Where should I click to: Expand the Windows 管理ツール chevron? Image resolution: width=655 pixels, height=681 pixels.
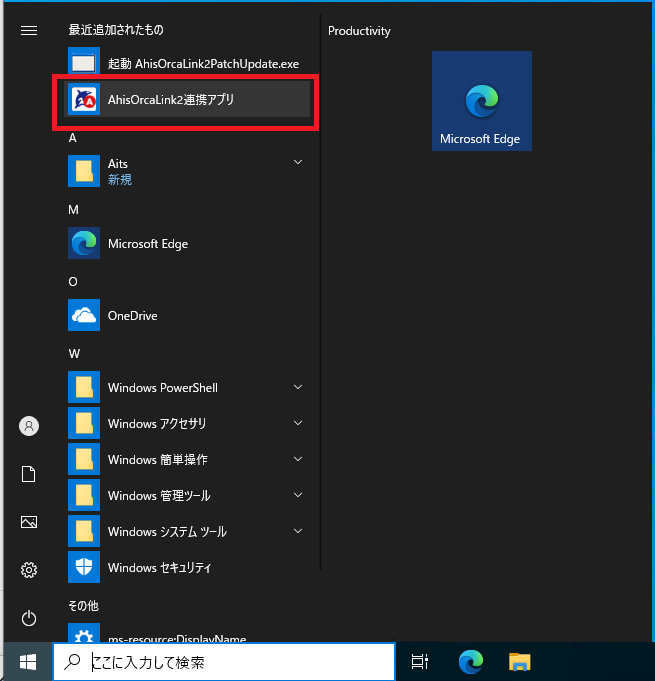pyautogui.click(x=298, y=495)
